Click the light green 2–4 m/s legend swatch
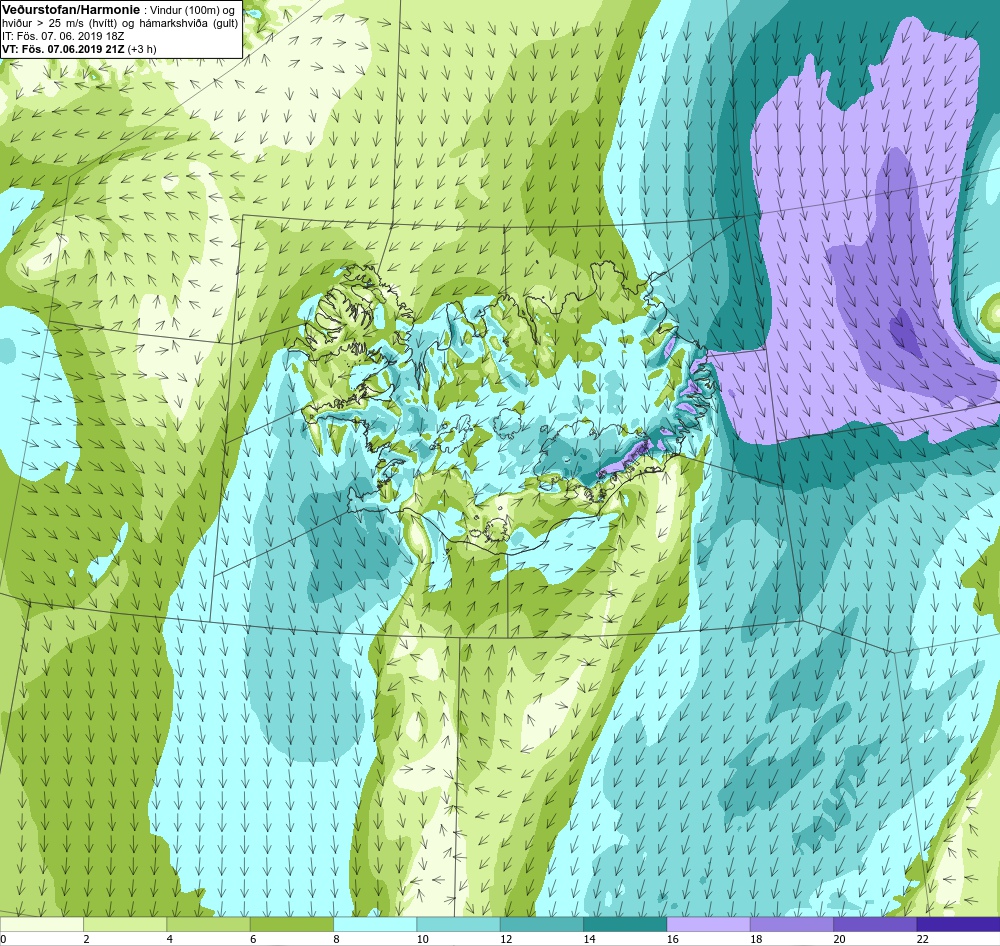The height and width of the screenshot is (946, 1000). pos(125,924)
